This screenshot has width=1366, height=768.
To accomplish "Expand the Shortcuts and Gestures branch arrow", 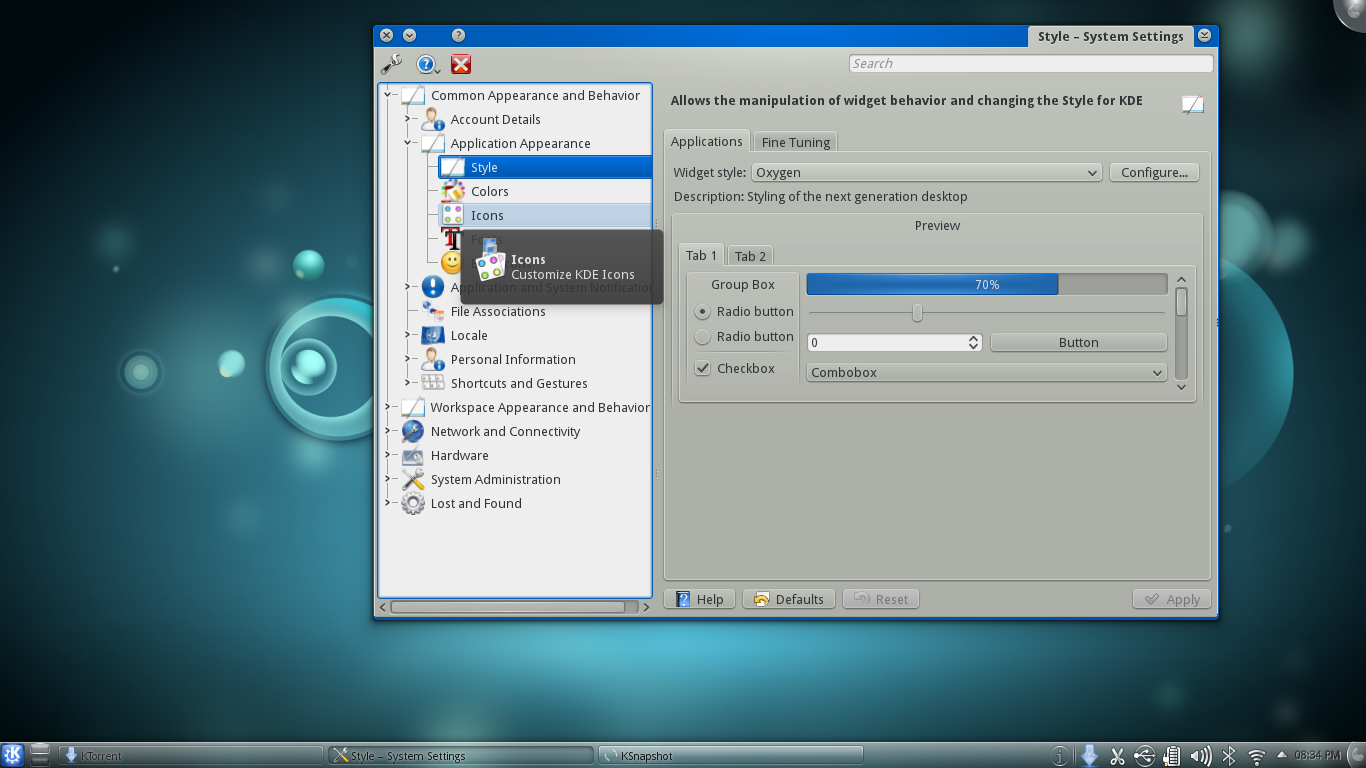I will (x=408, y=383).
